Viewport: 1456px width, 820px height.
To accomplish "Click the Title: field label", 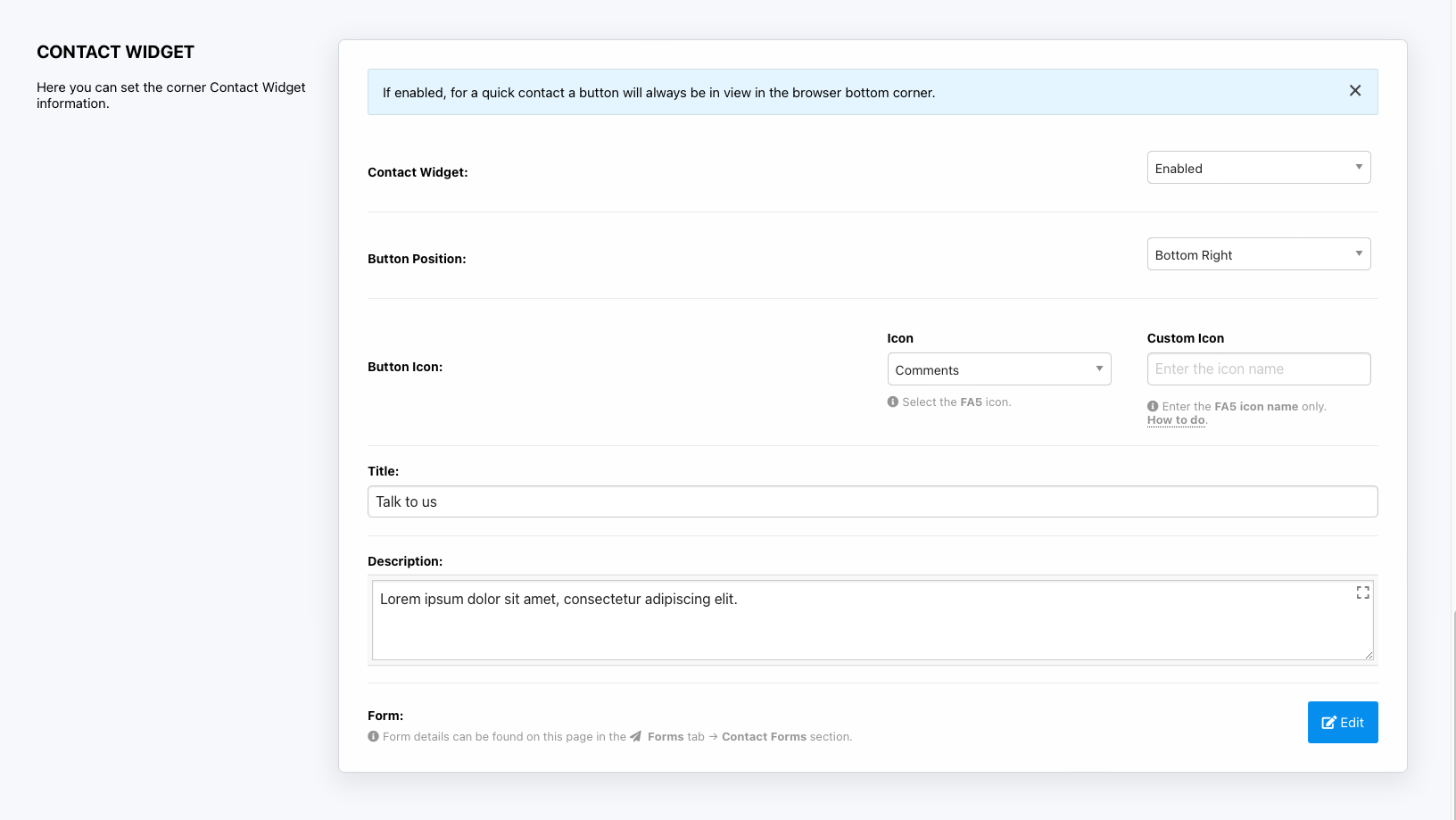I will tap(383, 471).
